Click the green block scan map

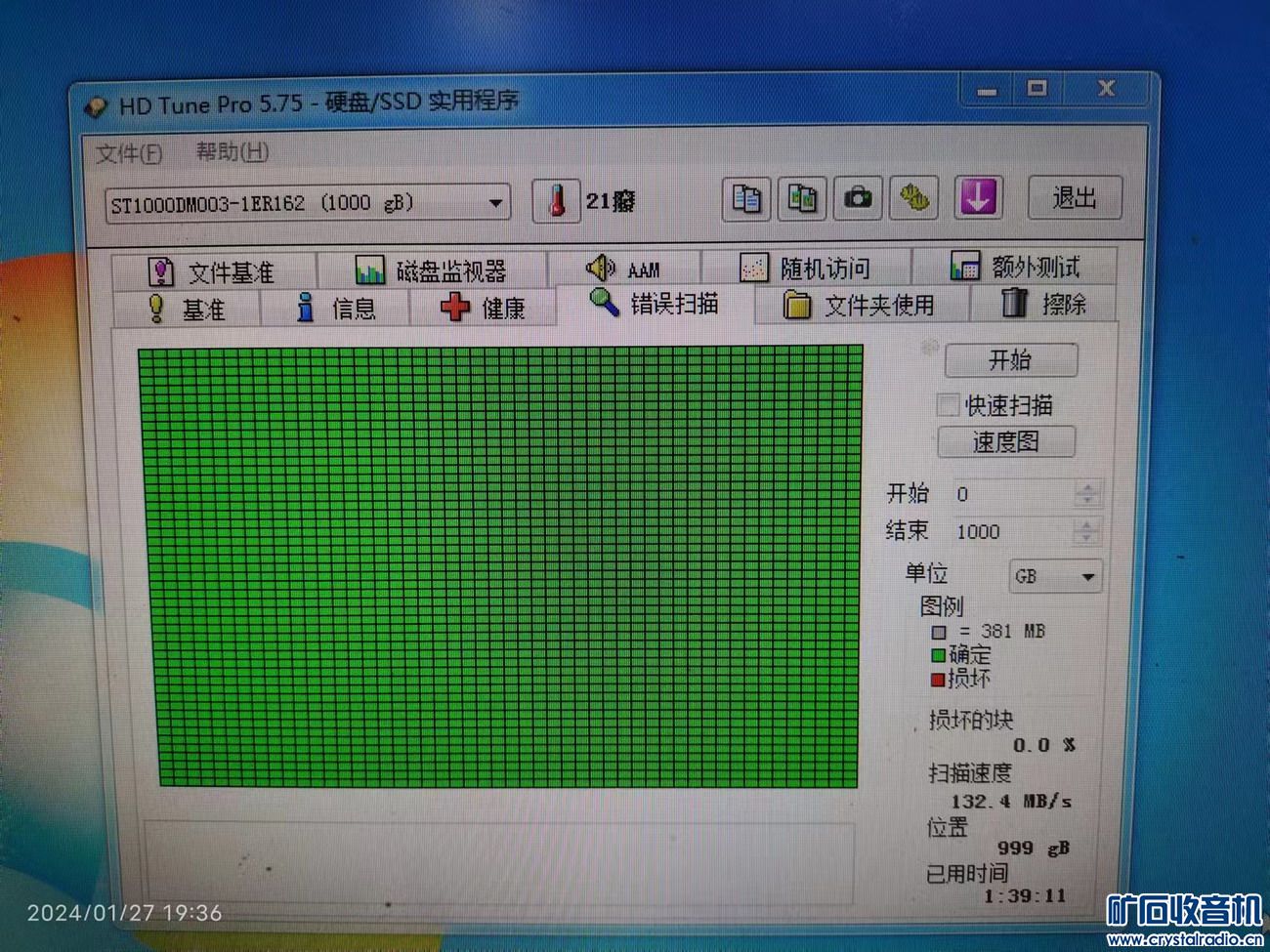click(502, 565)
